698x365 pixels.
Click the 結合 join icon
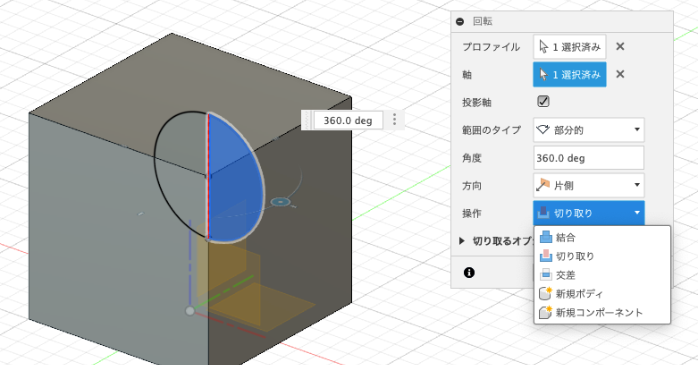tap(546, 237)
